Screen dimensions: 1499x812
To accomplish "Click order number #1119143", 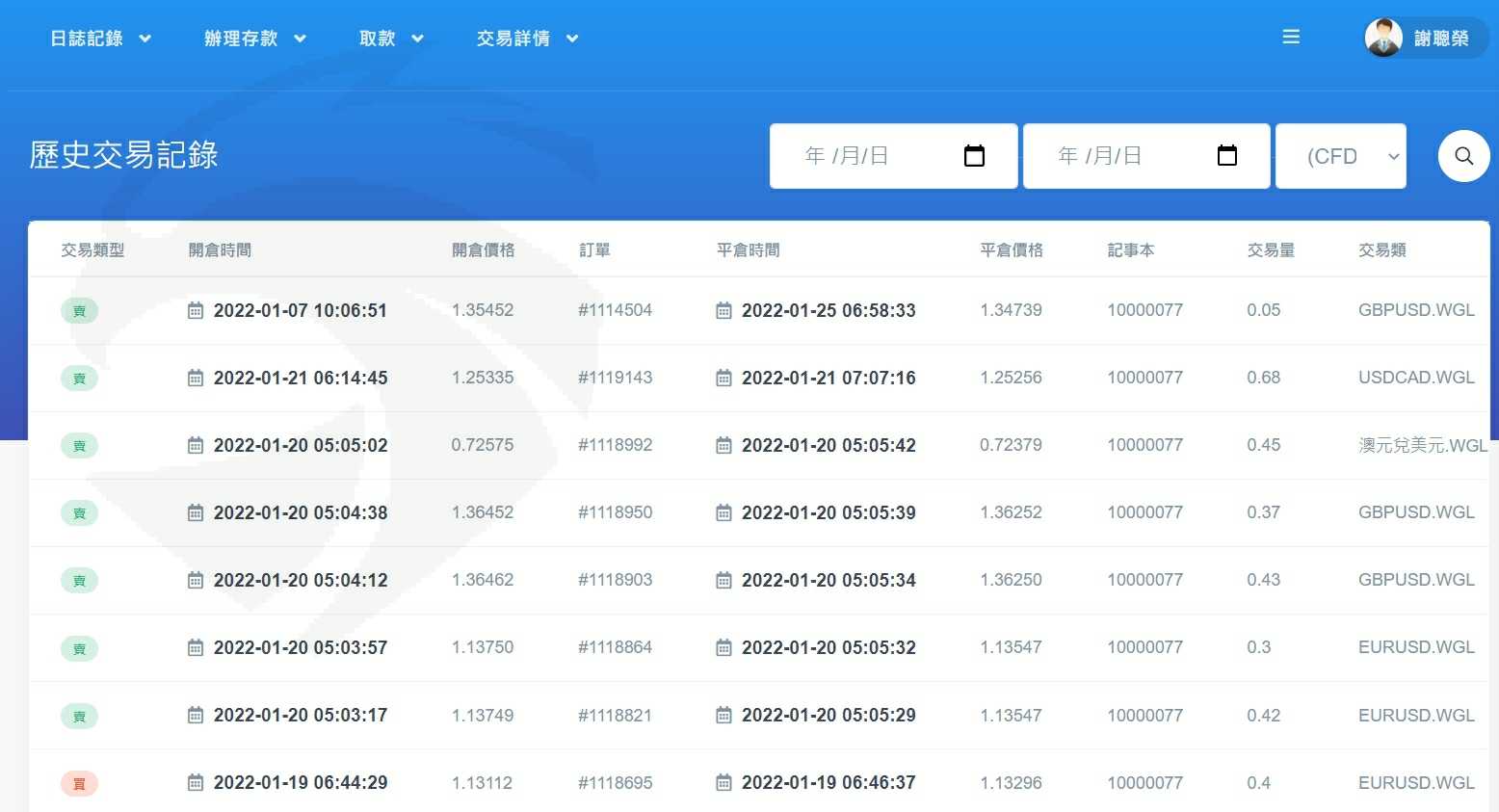I will [x=615, y=378].
